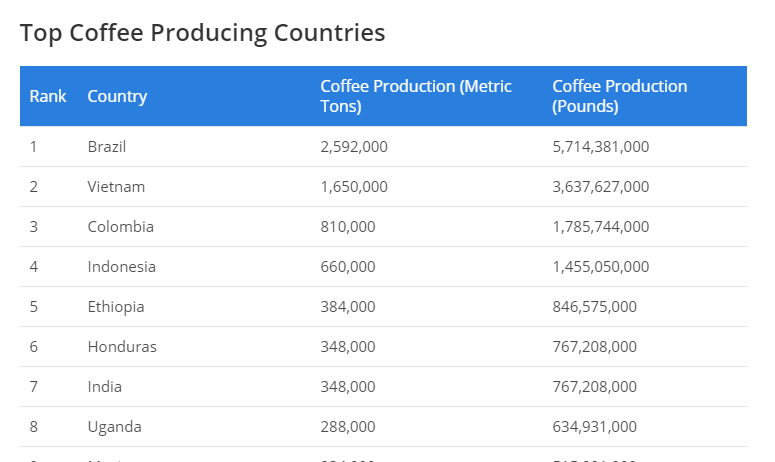775x462 pixels.
Task: Select the Vietnam country cell
Action: pyautogui.click(x=116, y=187)
